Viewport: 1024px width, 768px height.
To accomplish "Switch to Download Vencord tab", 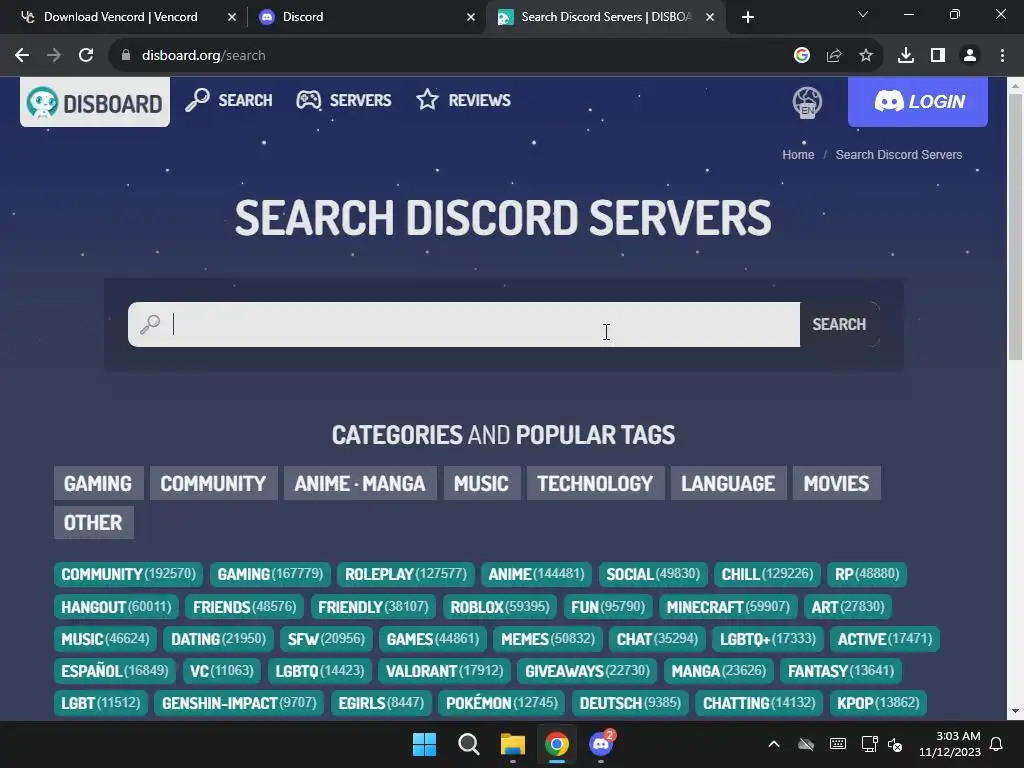I will click(x=121, y=17).
